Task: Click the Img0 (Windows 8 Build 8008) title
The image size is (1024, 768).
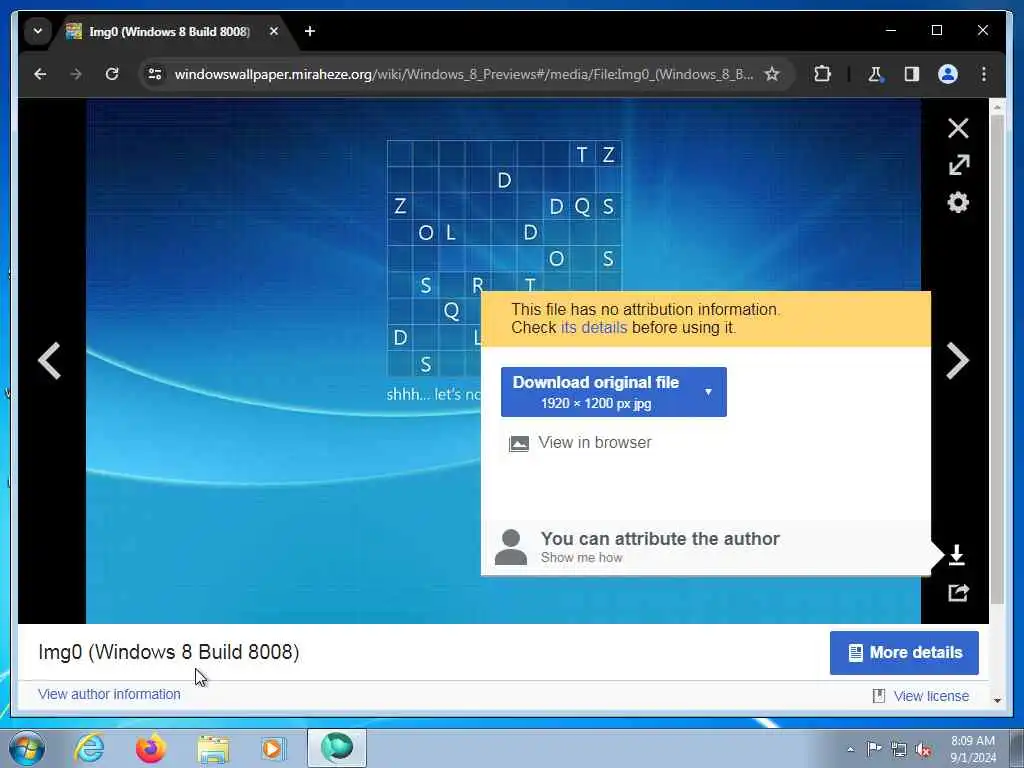Action: (x=168, y=652)
